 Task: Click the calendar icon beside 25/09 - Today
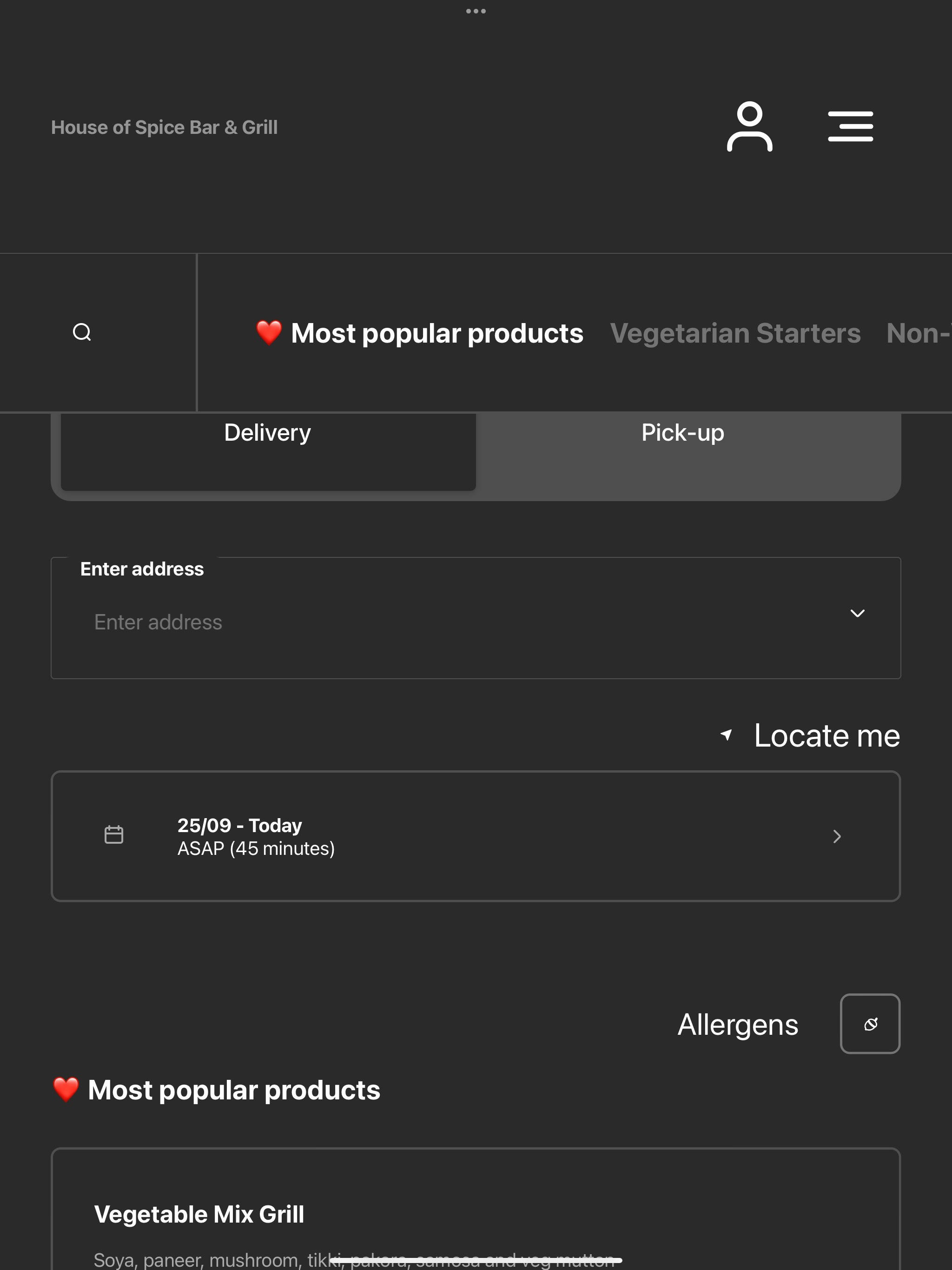click(114, 834)
